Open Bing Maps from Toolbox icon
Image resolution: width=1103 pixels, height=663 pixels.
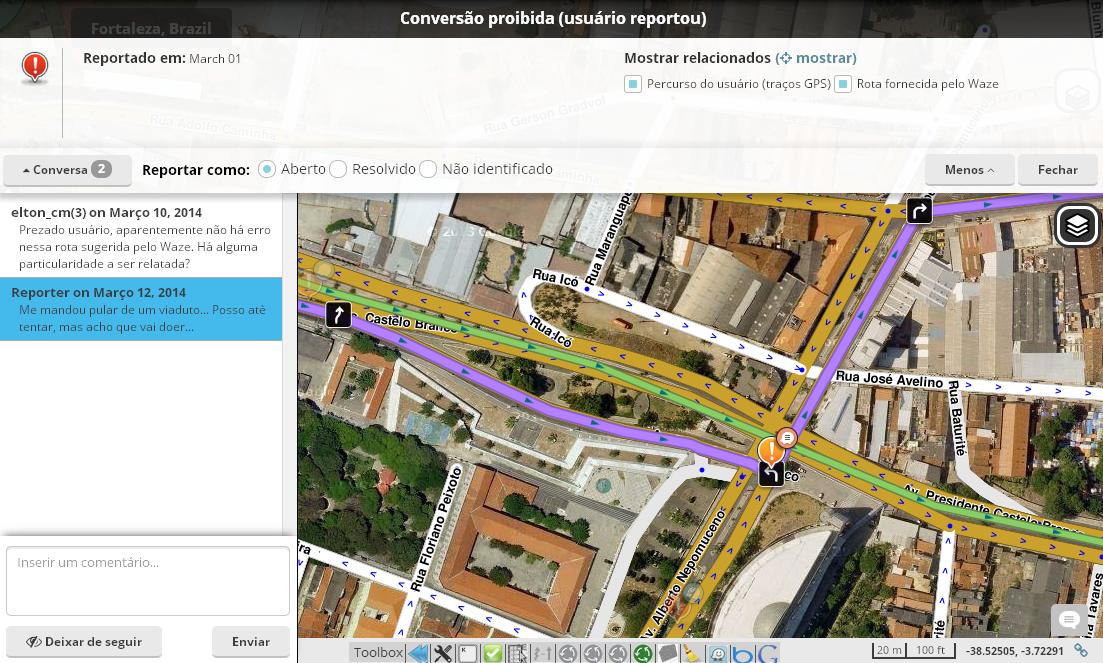click(742, 653)
